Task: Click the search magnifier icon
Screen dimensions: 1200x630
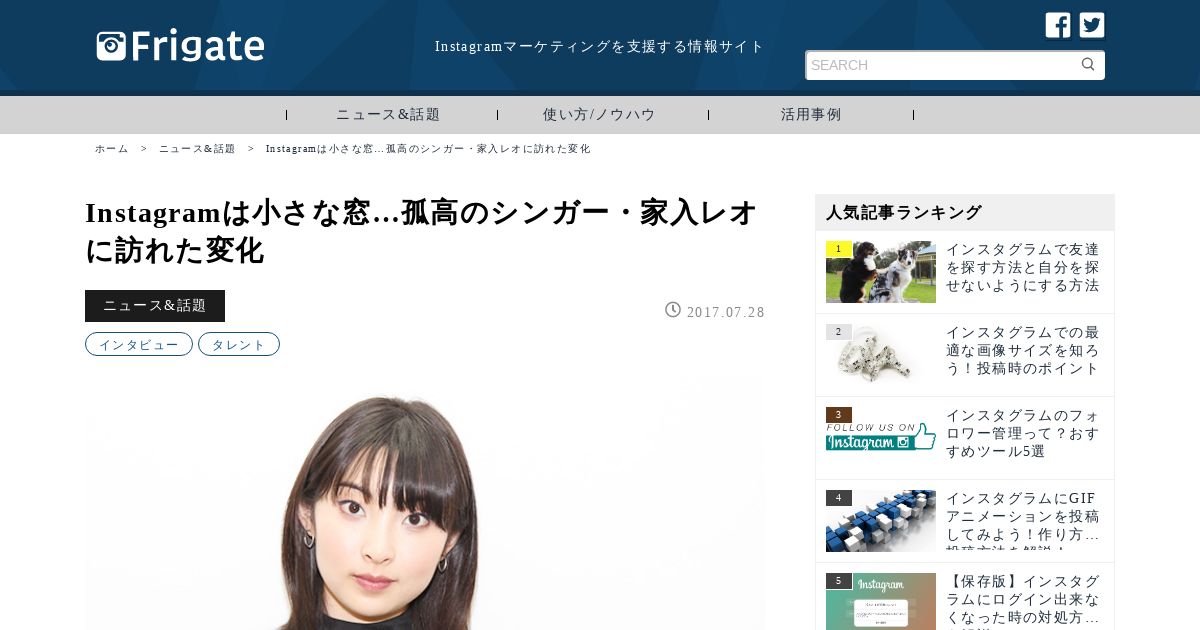Action: coord(1088,65)
